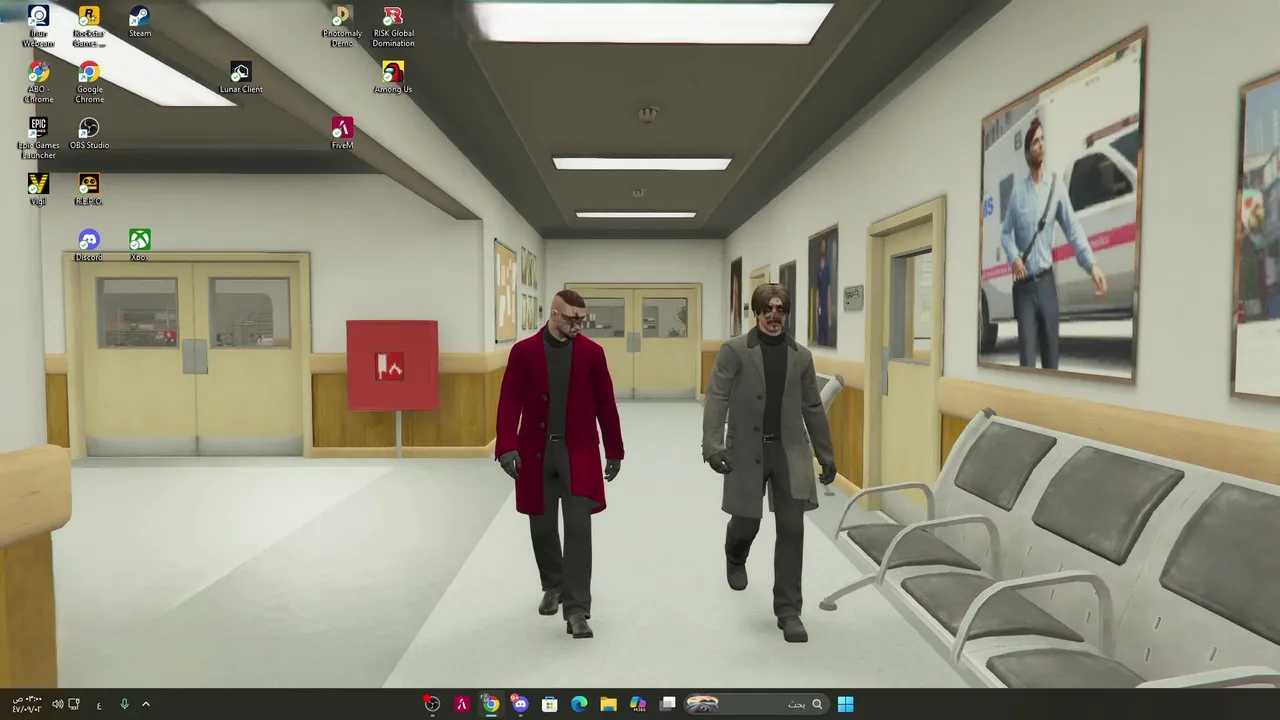Open the Rockstar Games Launcher shortcut
This screenshot has height=720, width=1280.
coord(89,26)
